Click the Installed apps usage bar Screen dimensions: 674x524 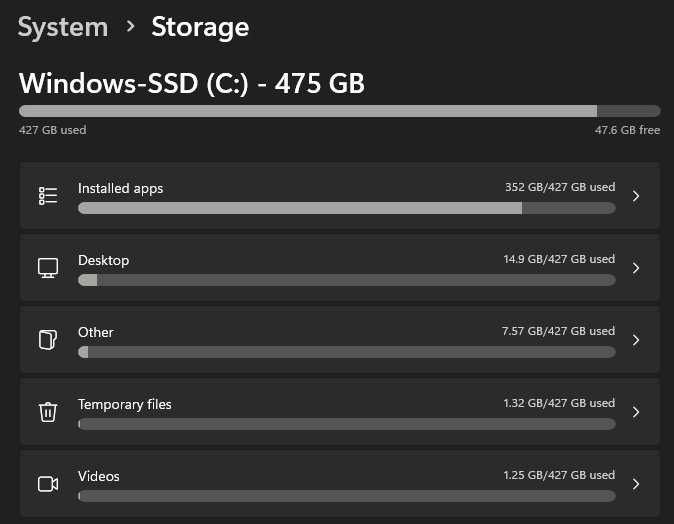click(346, 208)
